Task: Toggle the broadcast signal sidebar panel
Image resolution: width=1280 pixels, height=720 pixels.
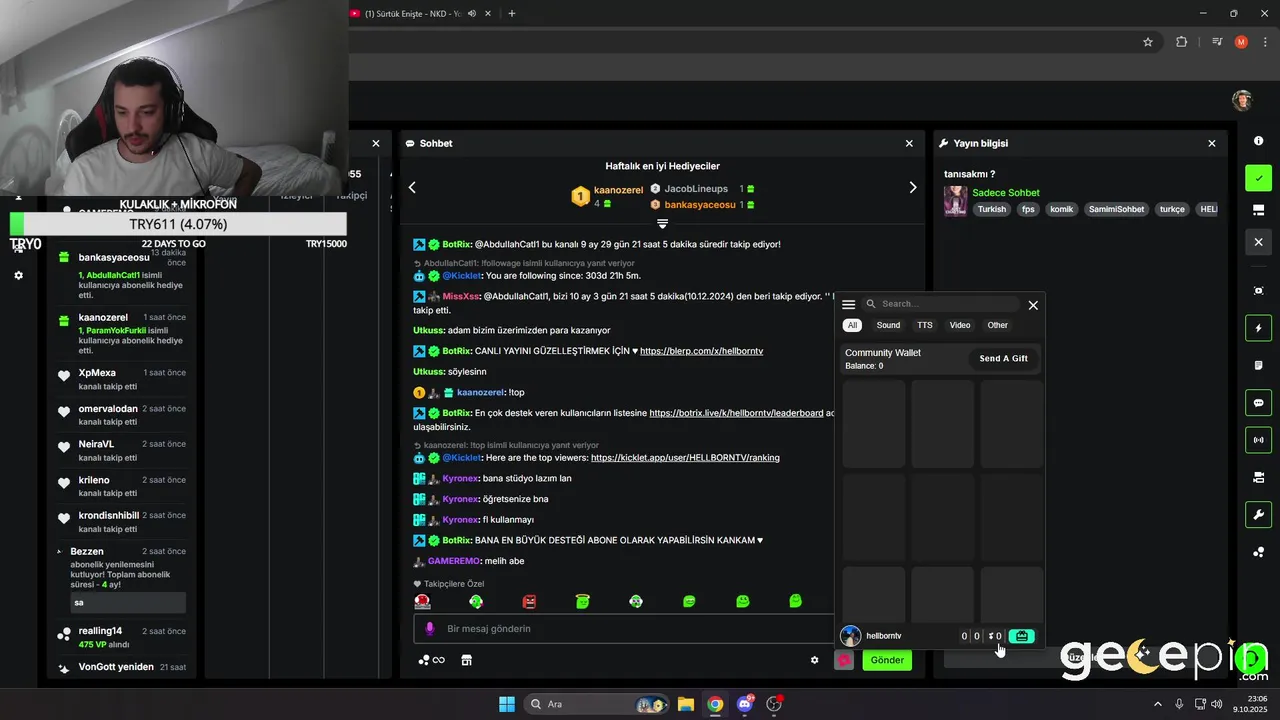Action: tap(1258, 440)
